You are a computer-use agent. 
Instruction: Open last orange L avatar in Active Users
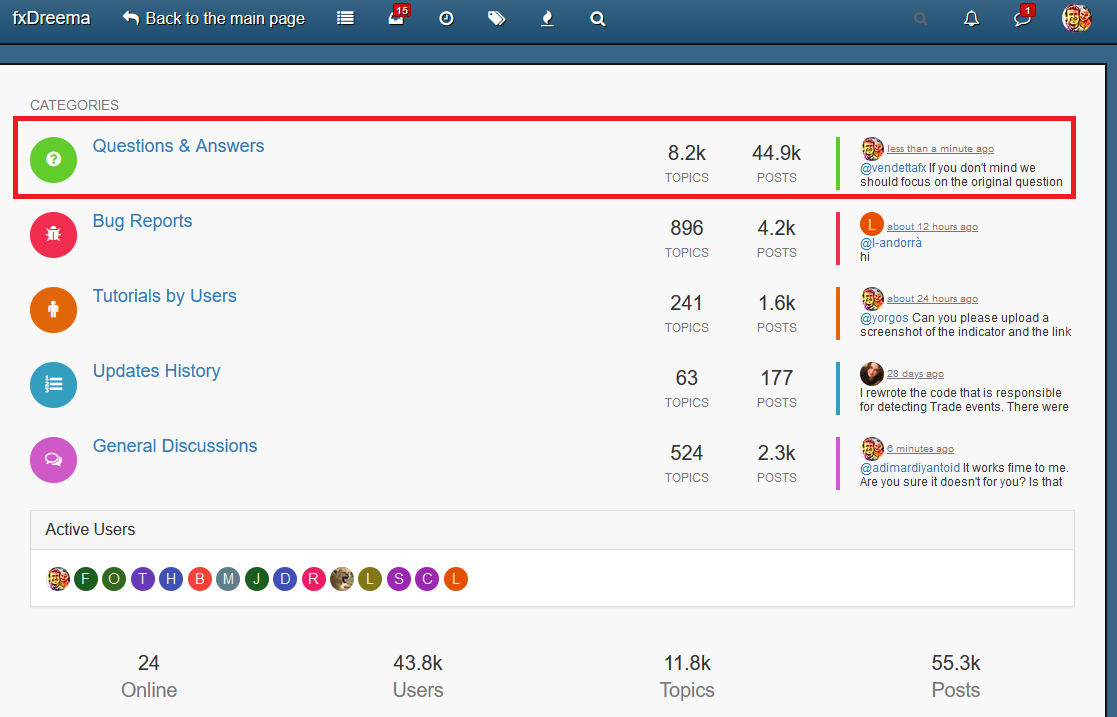[456, 579]
